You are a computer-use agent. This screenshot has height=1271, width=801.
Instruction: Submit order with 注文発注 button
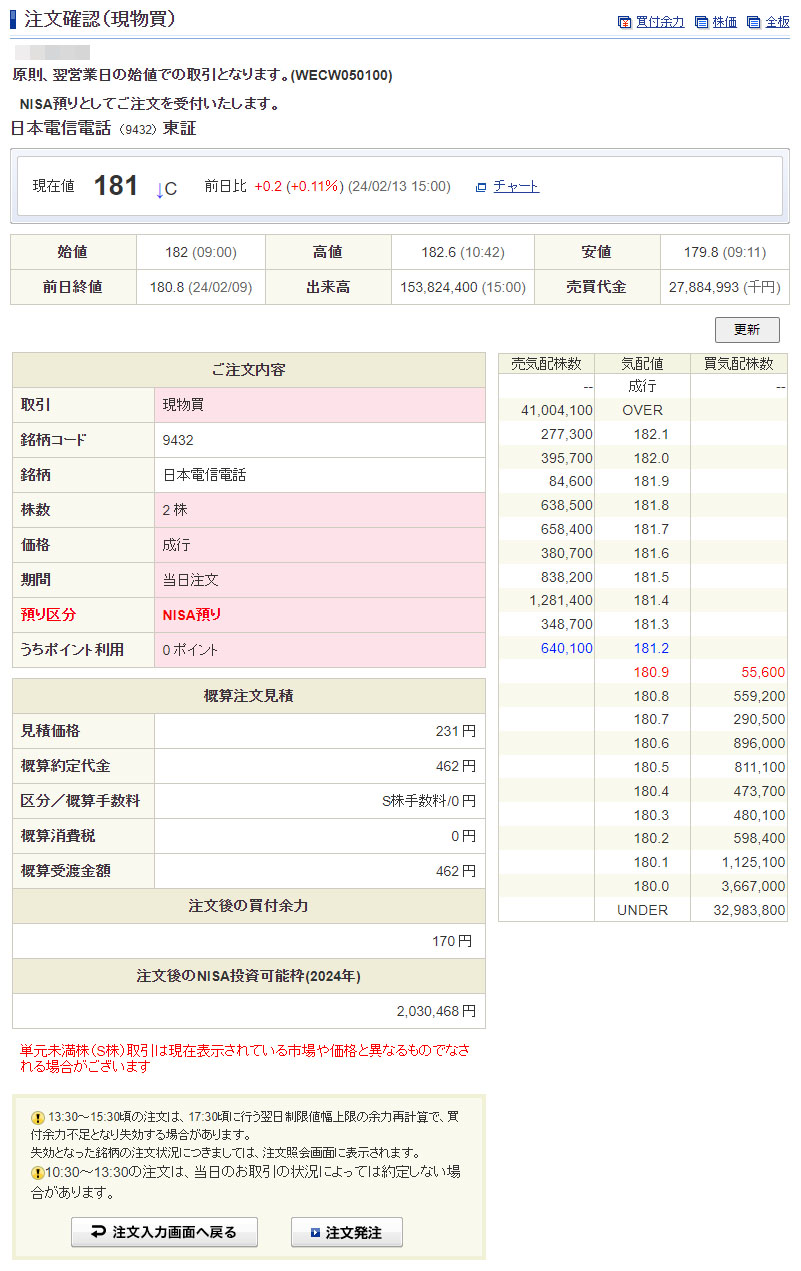pyautogui.click(x=347, y=1232)
